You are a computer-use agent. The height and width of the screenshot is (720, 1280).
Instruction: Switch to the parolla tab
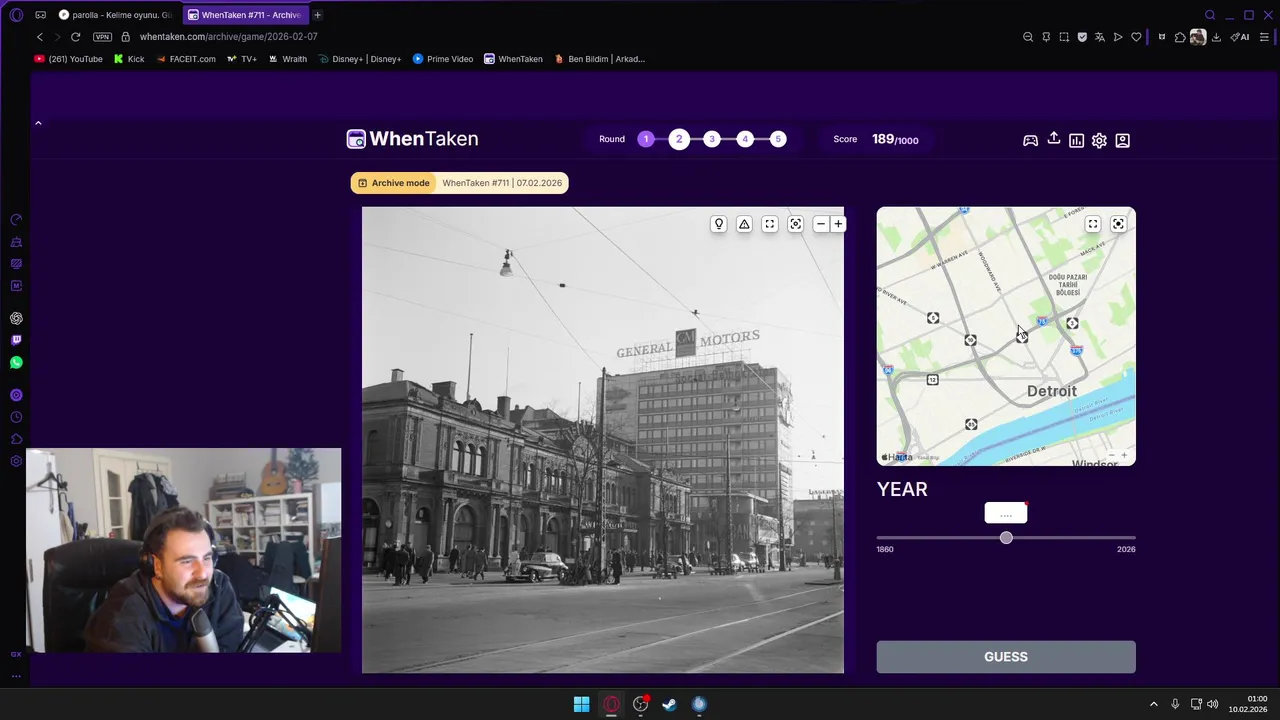point(115,15)
